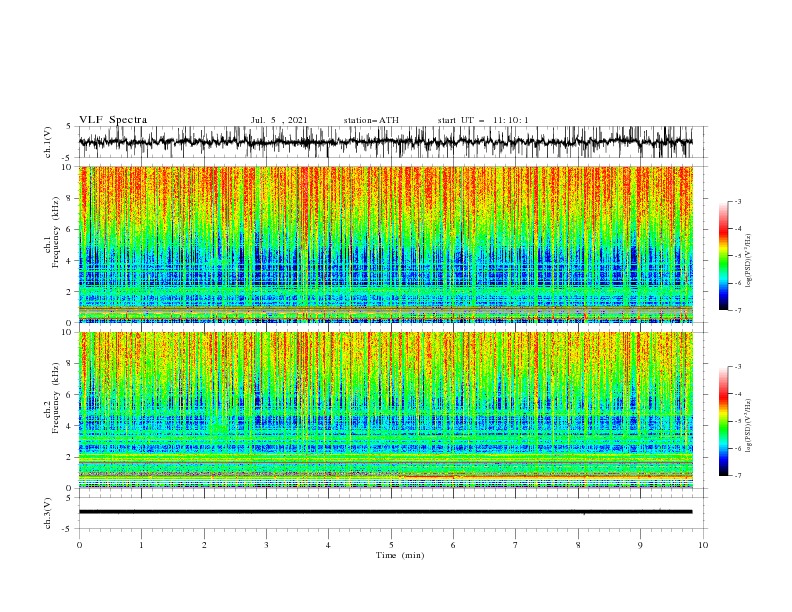The height and width of the screenshot is (612, 792).
Task: Click ch.3(V) axis tick "-5"
Action: 68,529
